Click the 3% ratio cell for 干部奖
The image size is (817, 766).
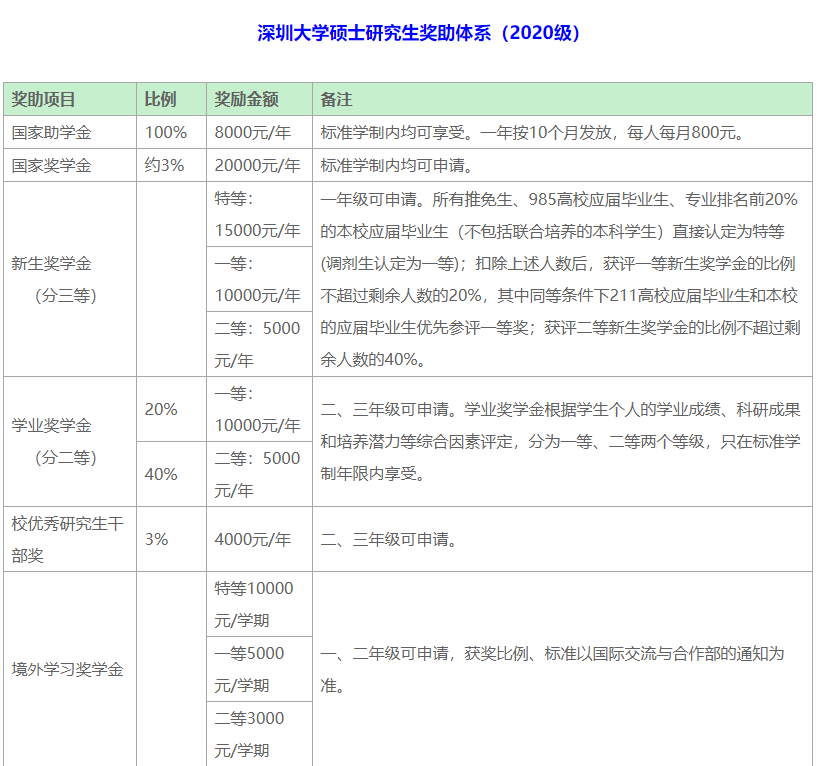click(171, 539)
